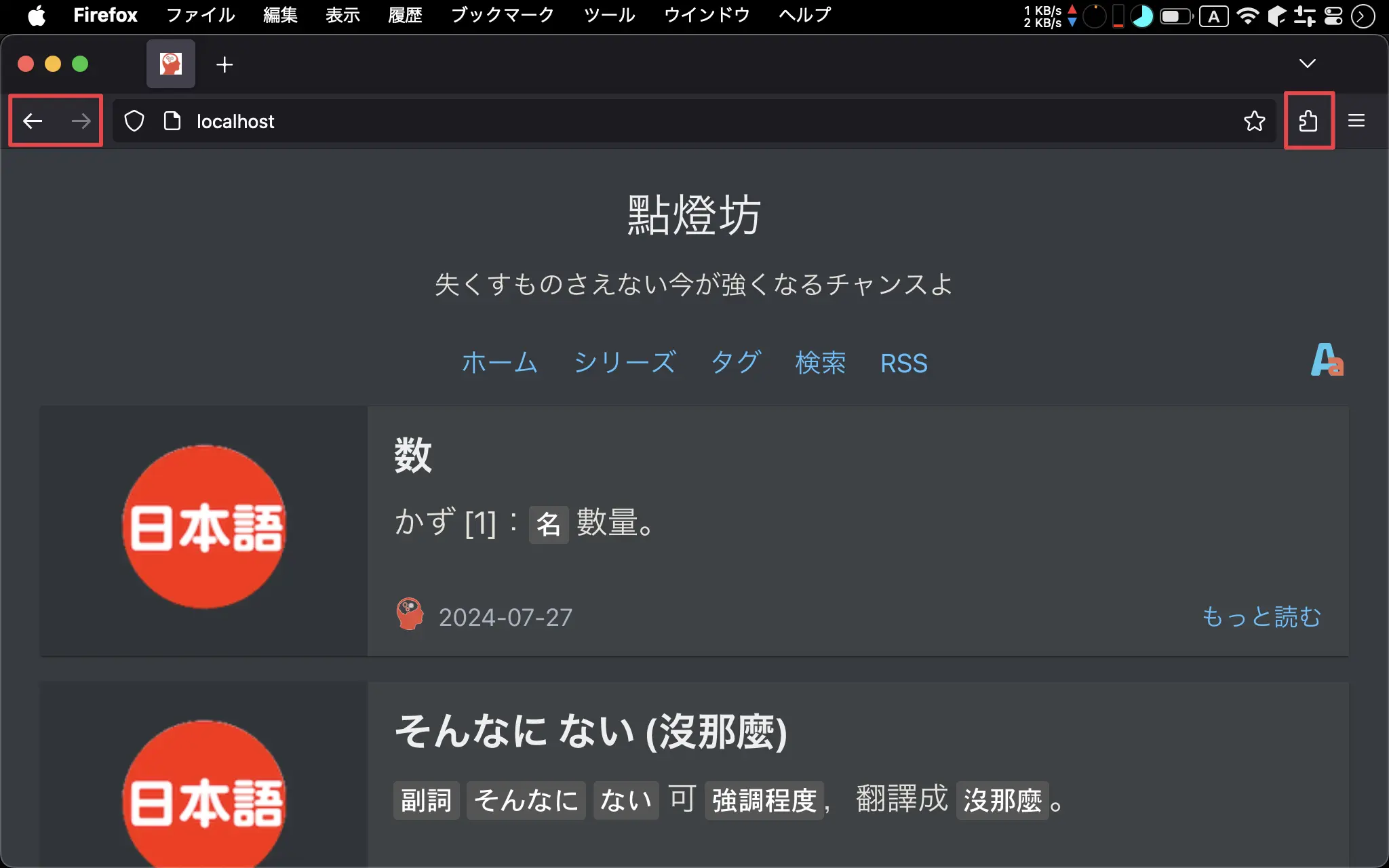The height and width of the screenshot is (868, 1389).
Task: Open the 表示 menu
Action: click(x=343, y=15)
